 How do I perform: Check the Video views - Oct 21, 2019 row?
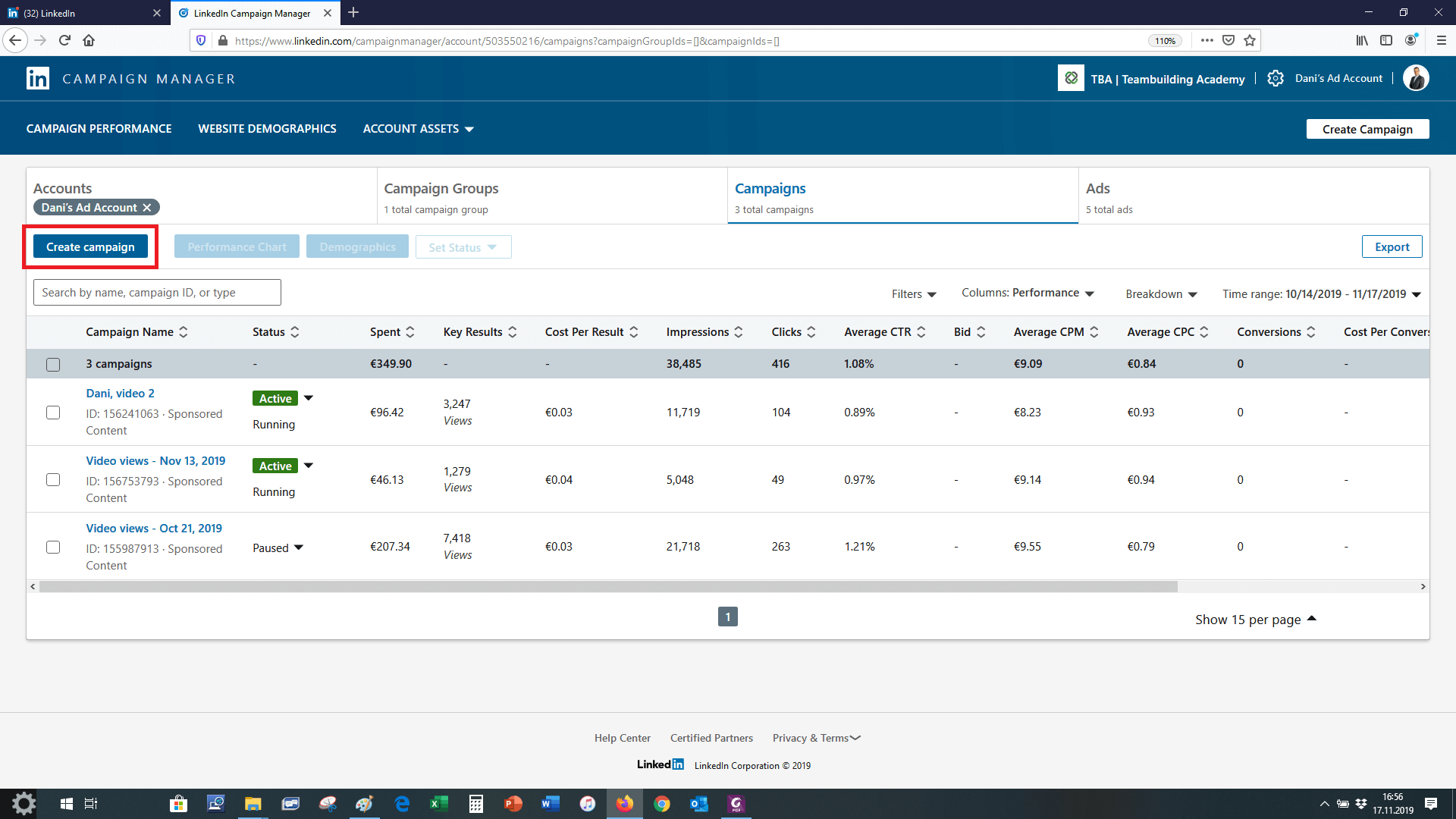click(x=53, y=547)
